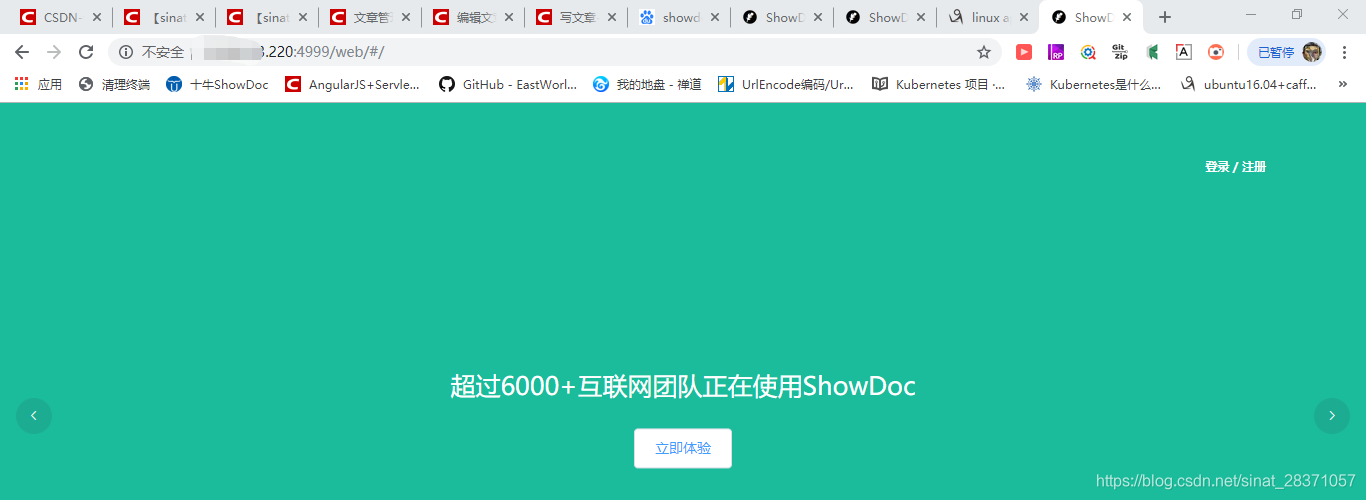Open the UrlEncode编码 bookmark
The width and height of the screenshot is (1366, 500).
786,85
